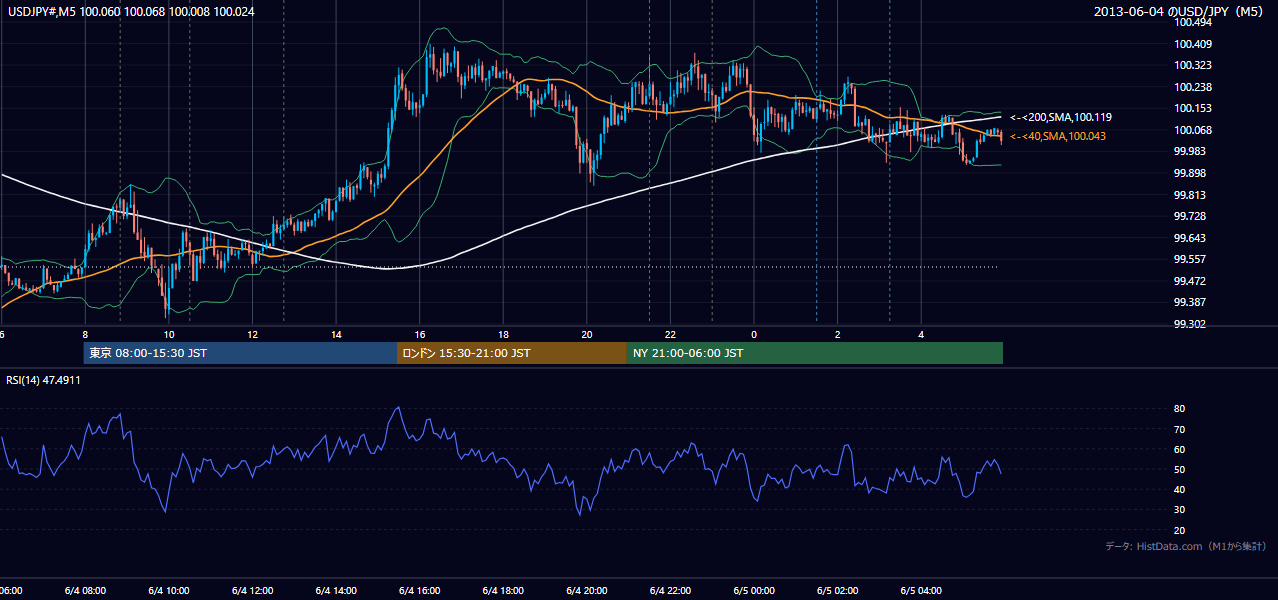The width and height of the screenshot is (1278, 600).
Task: Click hour label 22 under price chart
Action: pos(670,335)
